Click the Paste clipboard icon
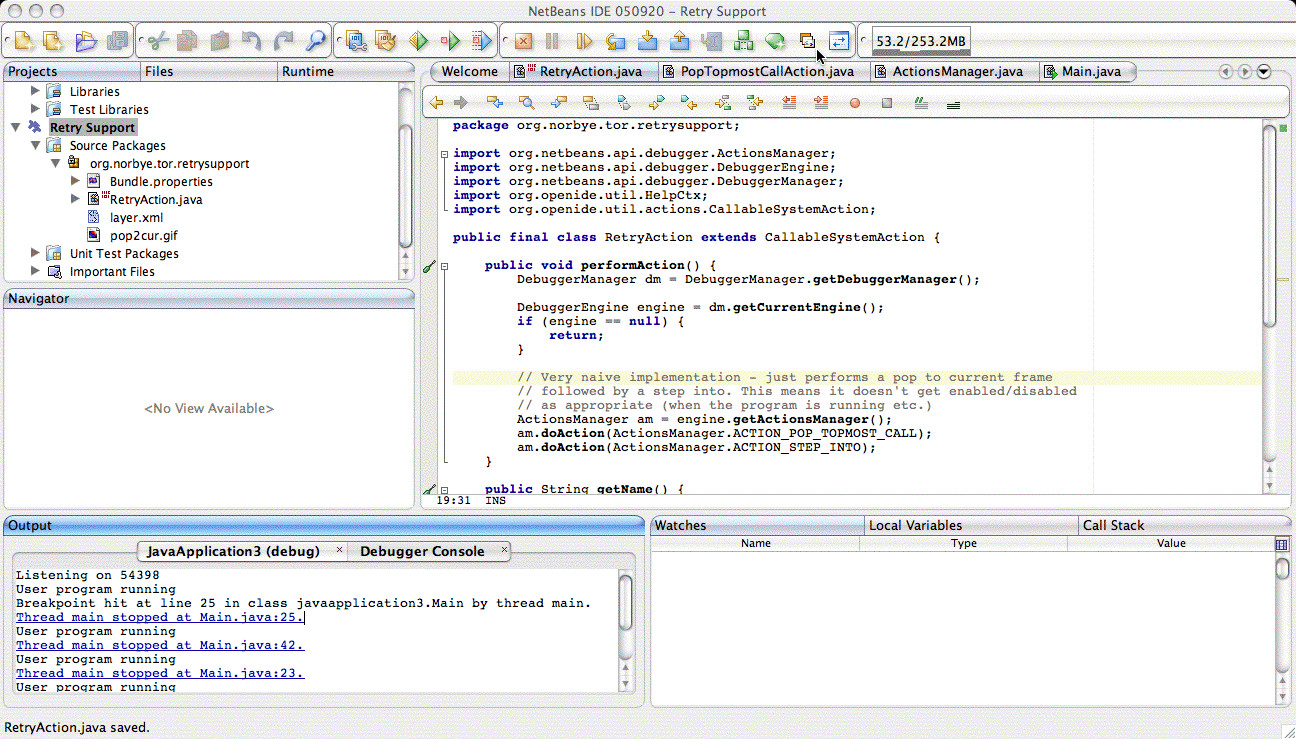The height and width of the screenshot is (739, 1296). coord(219,41)
